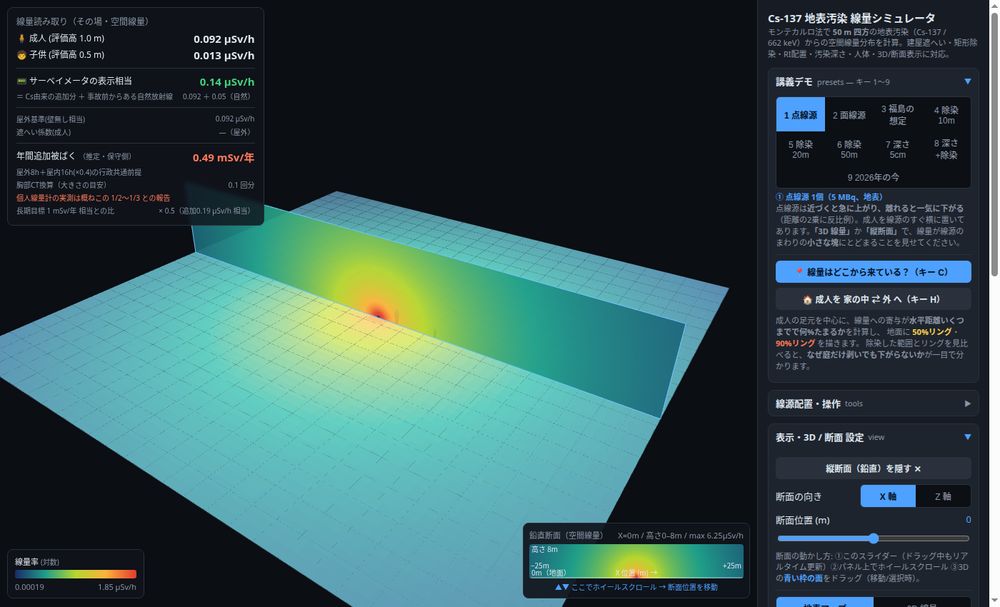Click the child face icon beside 子供

(21, 55)
